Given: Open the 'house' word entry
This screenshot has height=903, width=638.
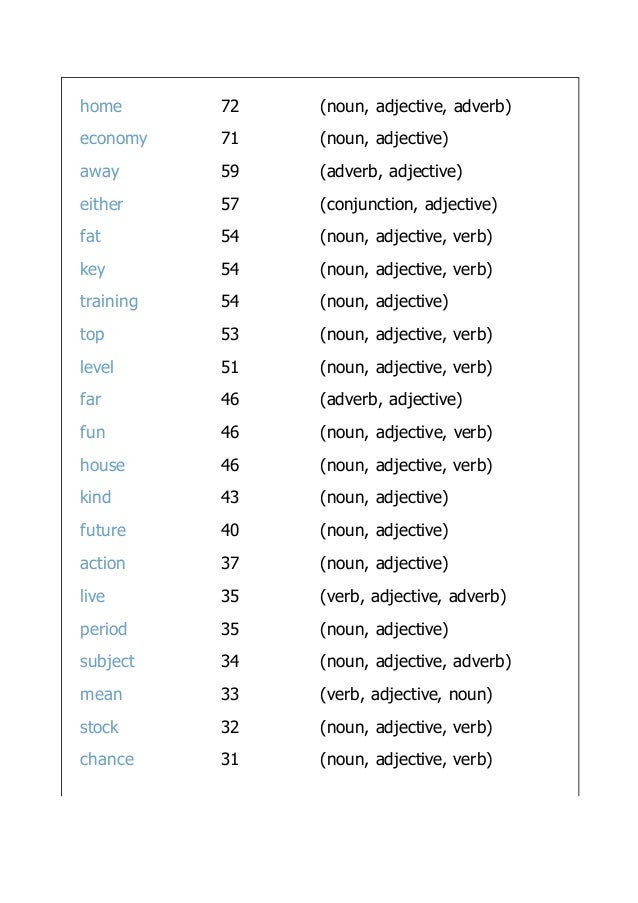Looking at the screenshot, I should coord(102,465).
